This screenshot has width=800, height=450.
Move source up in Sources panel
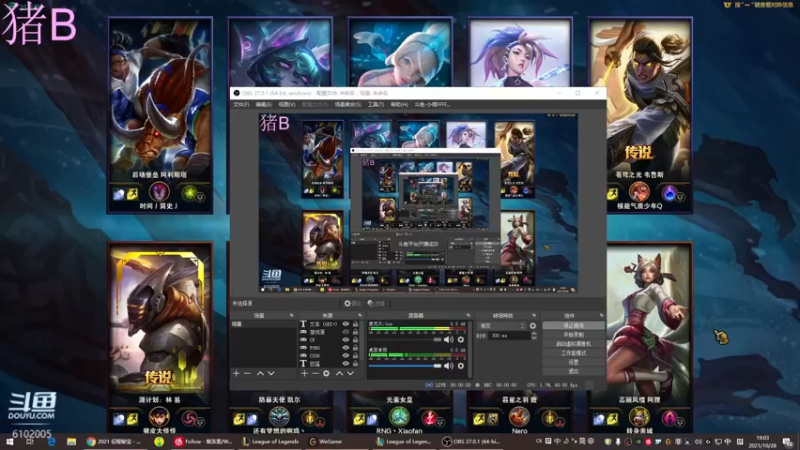[x=339, y=373]
